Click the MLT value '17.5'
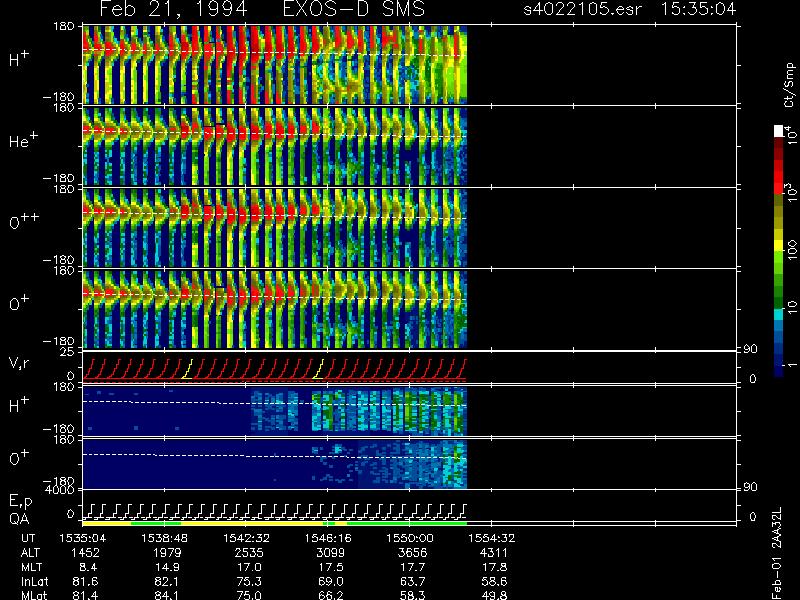This screenshot has height=600, width=800. (331, 567)
